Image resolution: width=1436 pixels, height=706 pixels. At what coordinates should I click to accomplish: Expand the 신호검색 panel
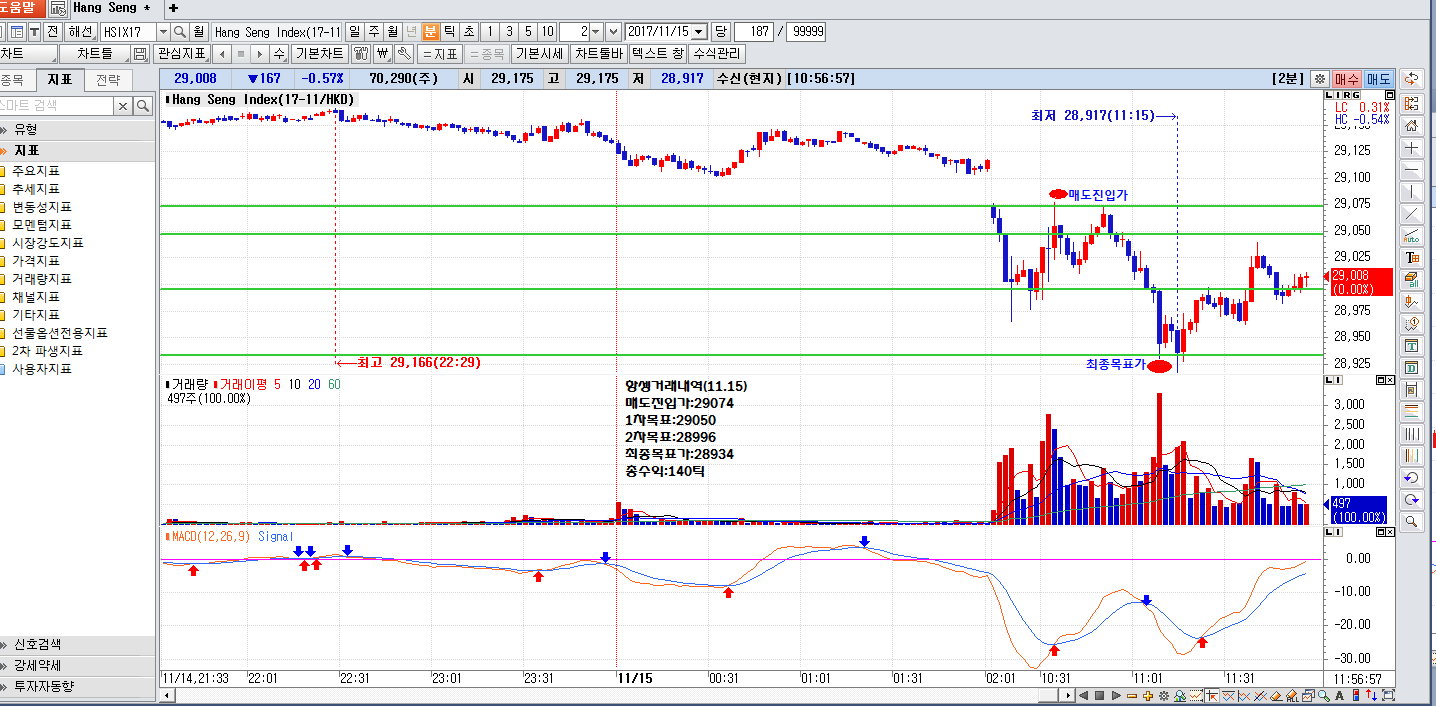click(78, 645)
